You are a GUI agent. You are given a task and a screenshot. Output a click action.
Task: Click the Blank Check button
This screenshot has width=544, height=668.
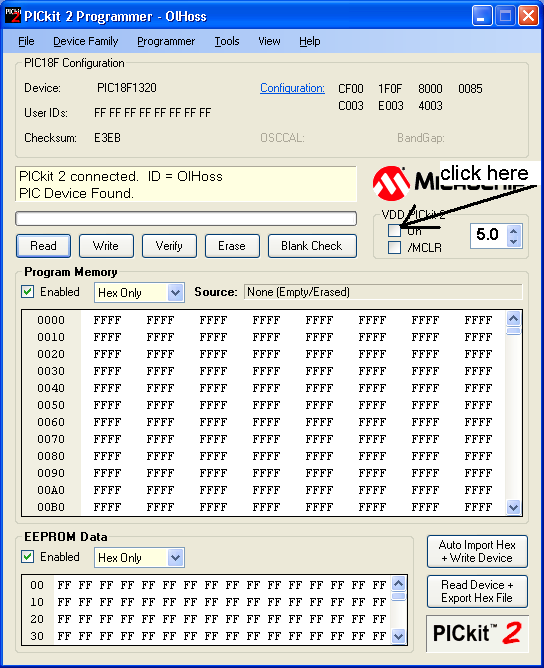(312, 246)
